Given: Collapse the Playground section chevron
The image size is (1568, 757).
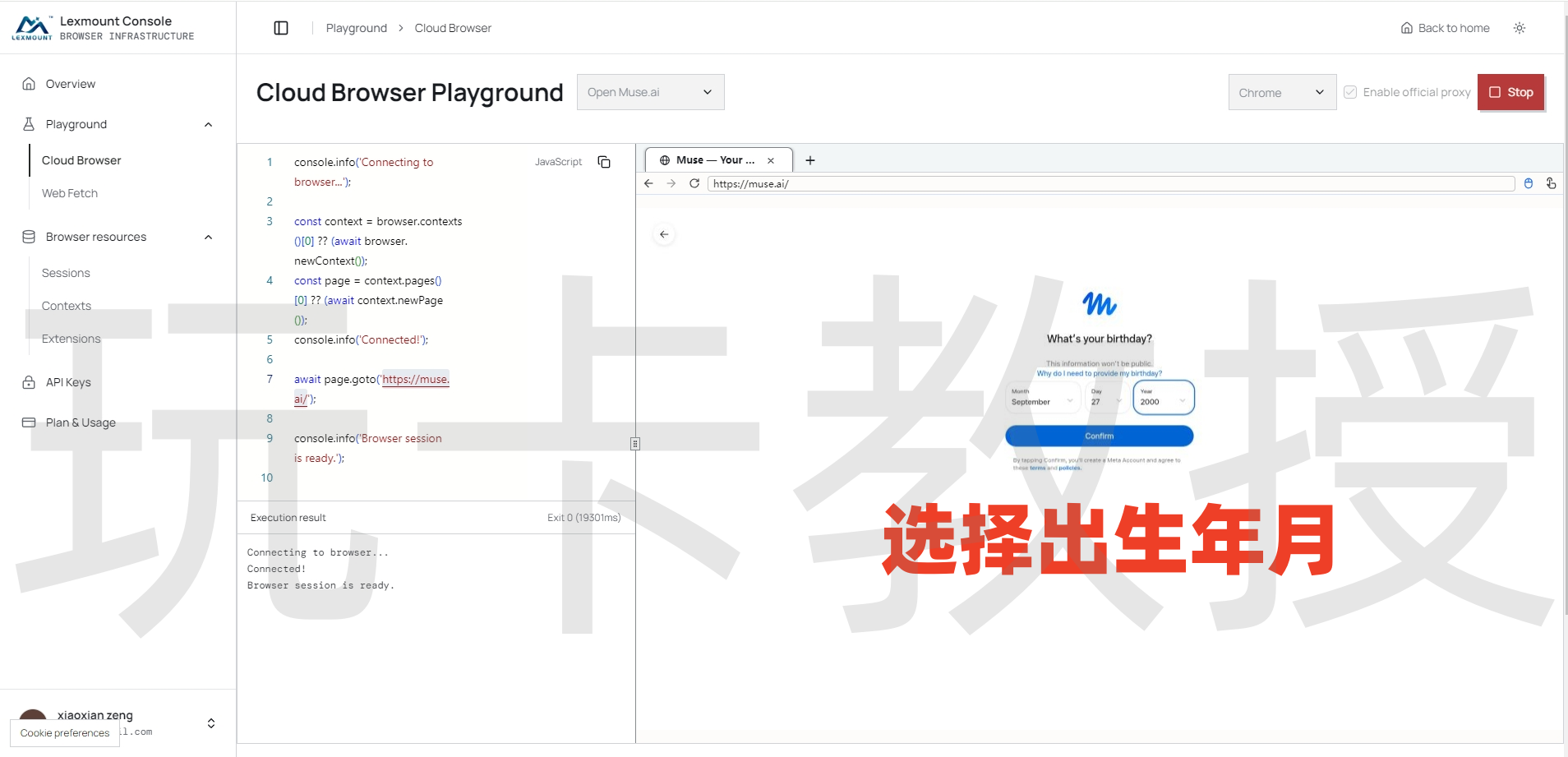Looking at the screenshot, I should [208, 125].
